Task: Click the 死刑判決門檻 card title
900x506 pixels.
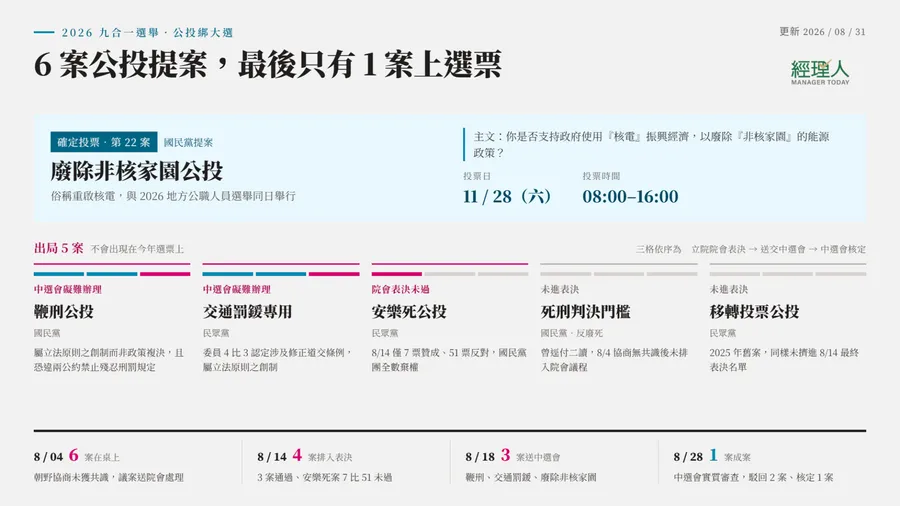Action: (585, 312)
